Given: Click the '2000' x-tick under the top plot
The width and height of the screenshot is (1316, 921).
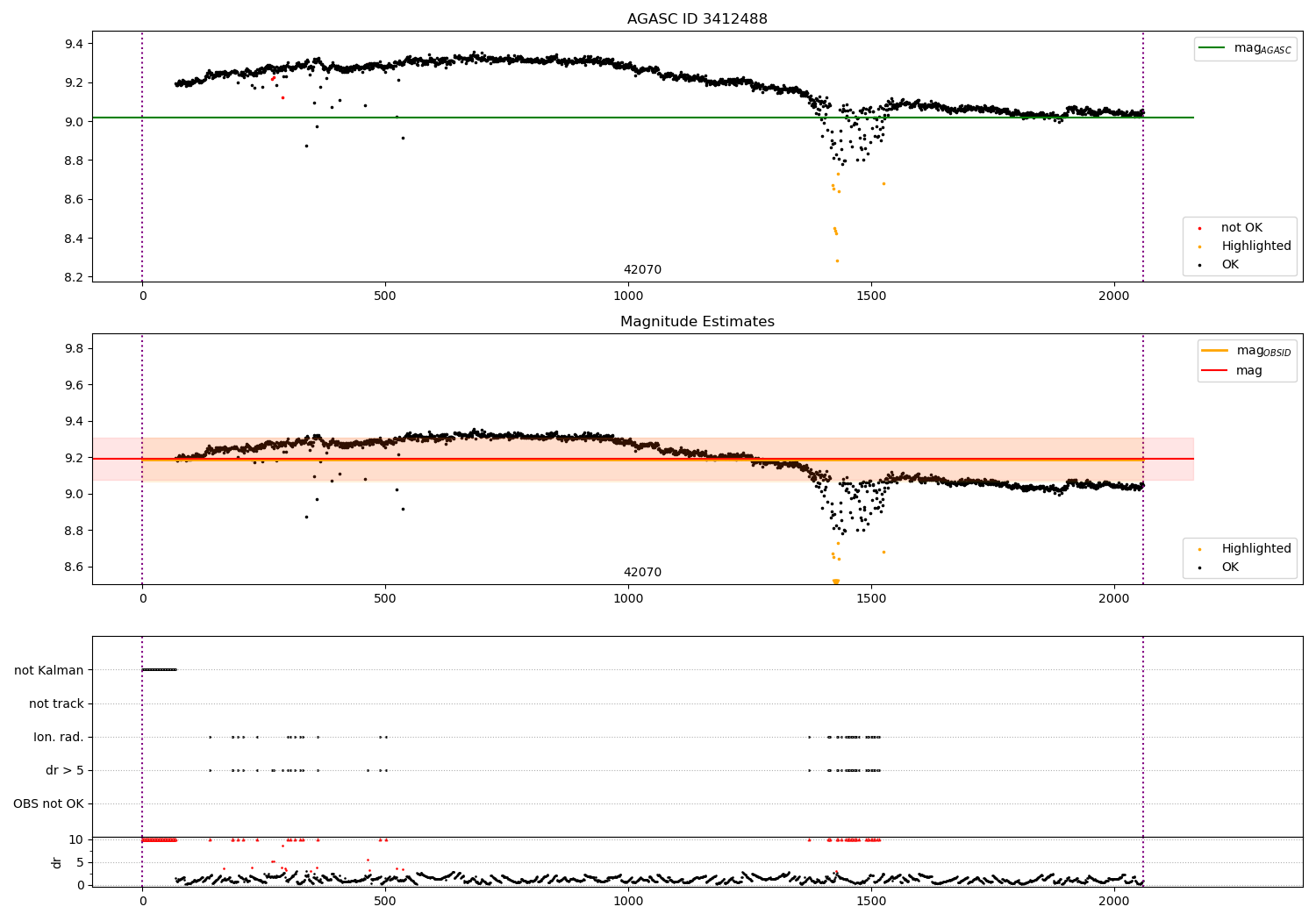Looking at the screenshot, I should [1114, 296].
